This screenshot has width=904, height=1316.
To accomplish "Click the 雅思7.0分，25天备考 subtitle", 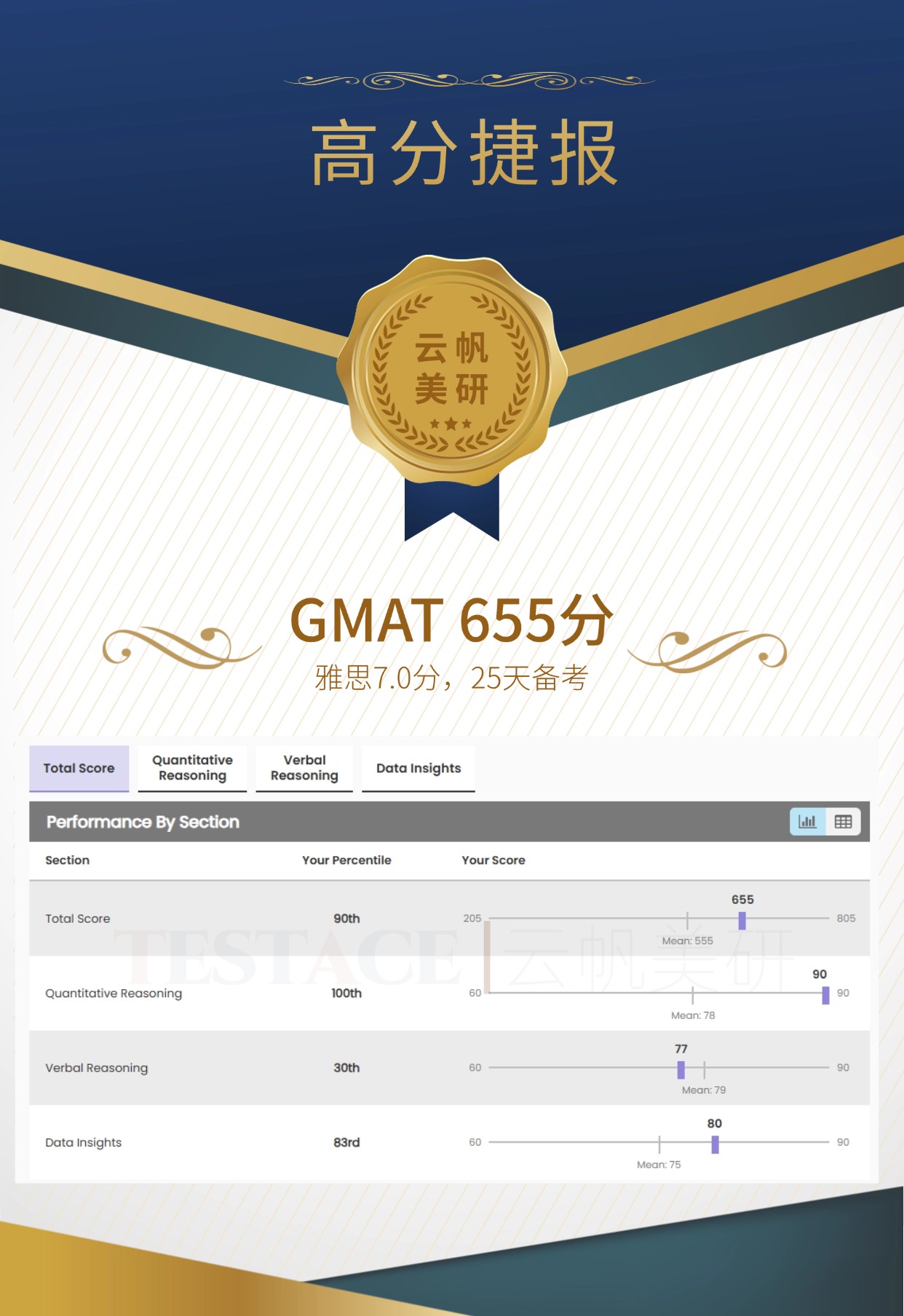I will [451, 678].
